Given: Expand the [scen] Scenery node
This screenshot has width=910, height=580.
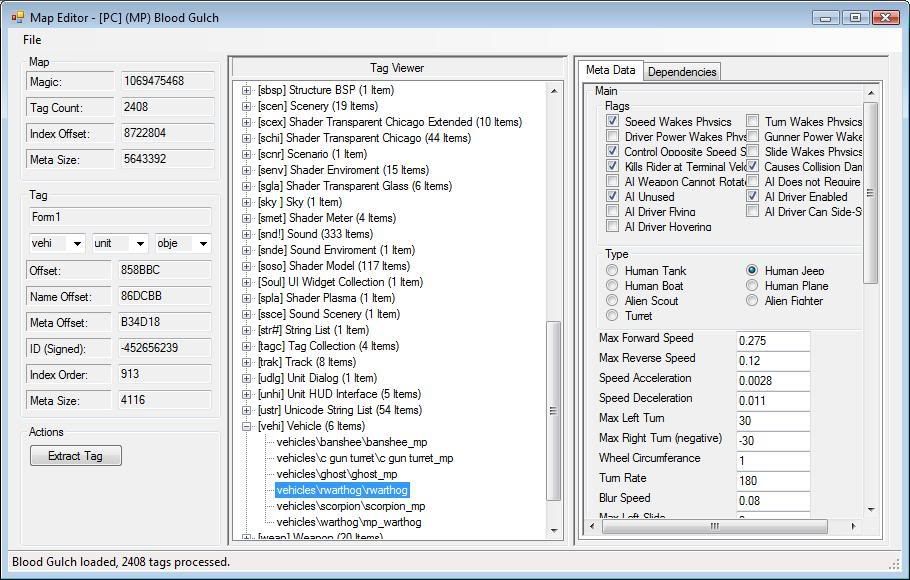Looking at the screenshot, I should coord(247,106).
